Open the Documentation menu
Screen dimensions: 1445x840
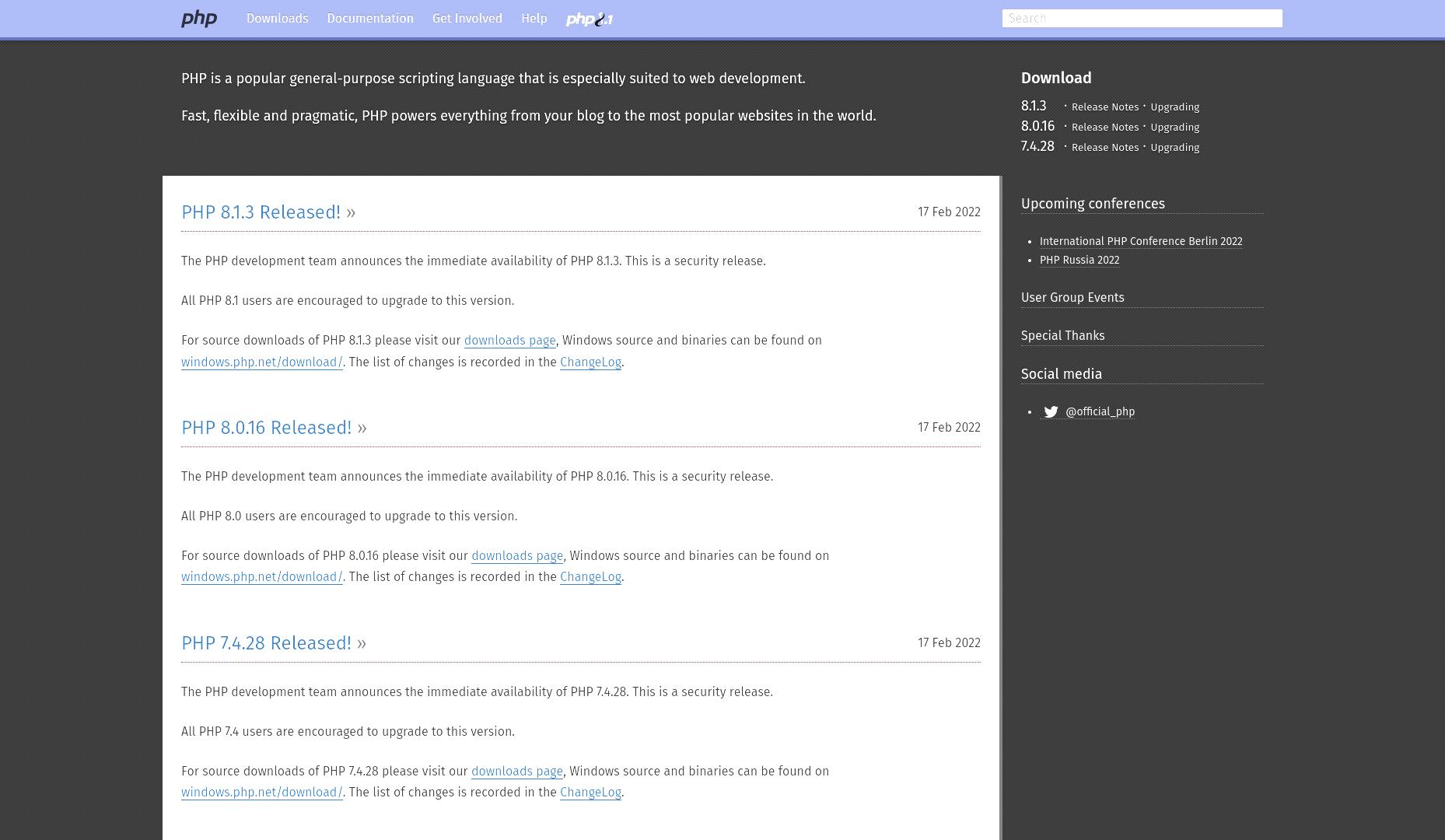[370, 19]
